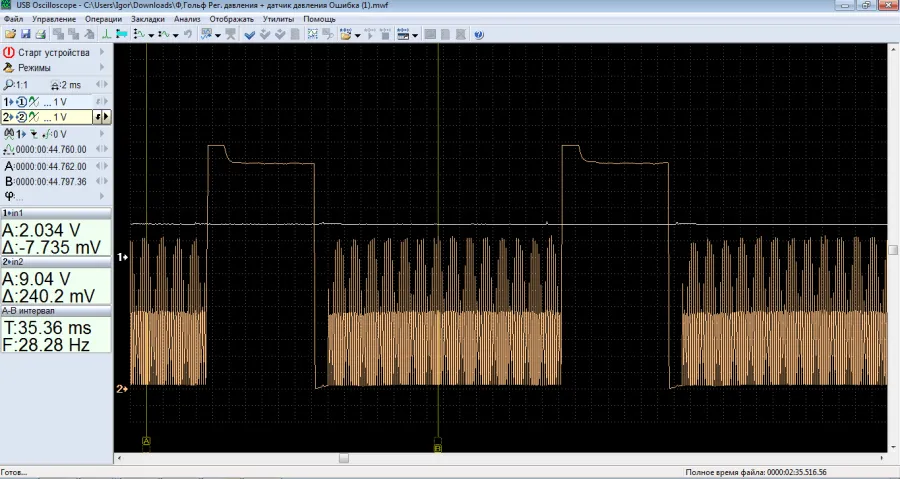Screen dimensions: 900x479
Task: Click channel 2 row right black arrow button
Action: (106, 117)
